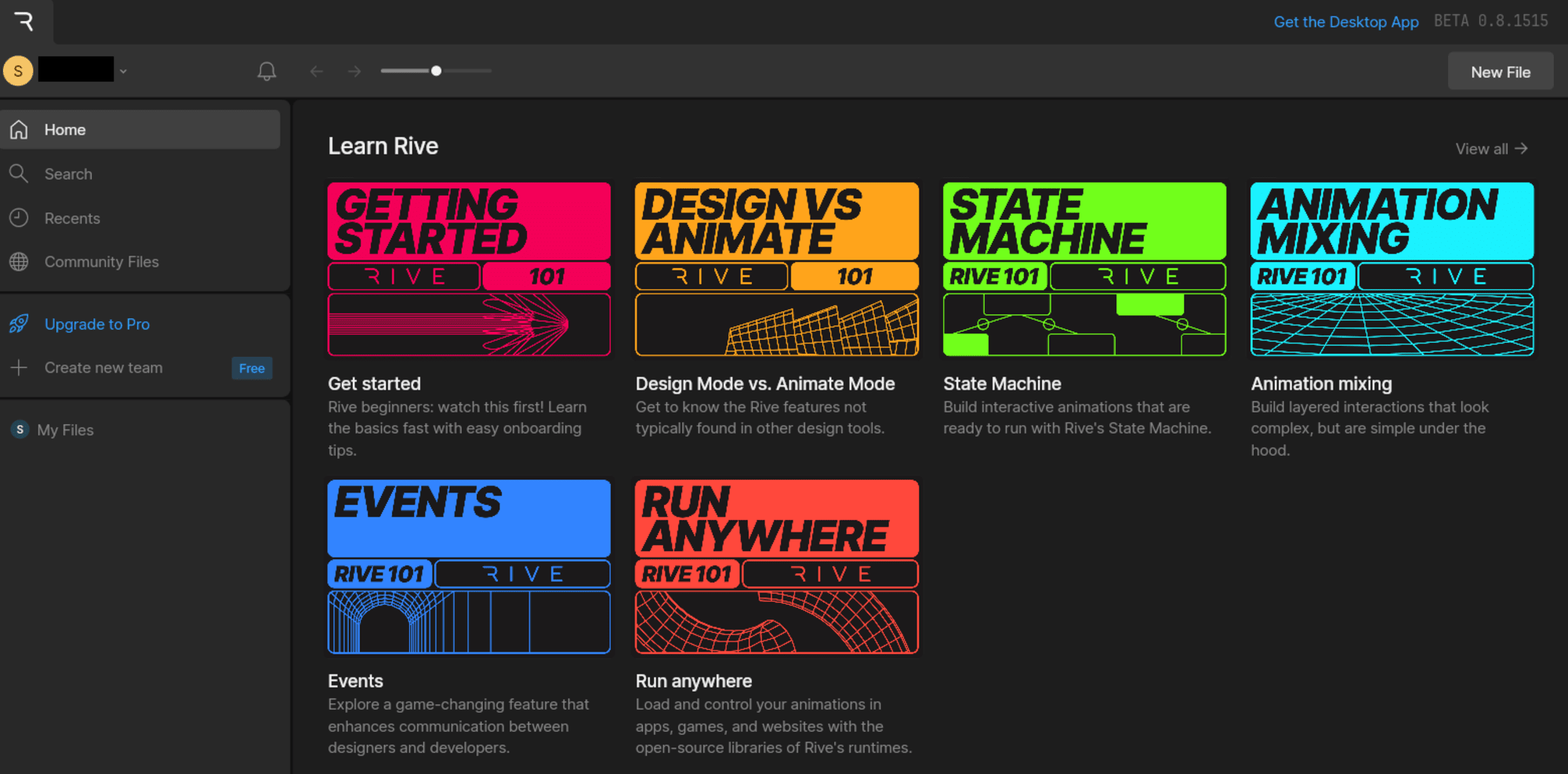This screenshot has height=774, width=1568.
Task: Click the Home house icon
Action: [19, 129]
